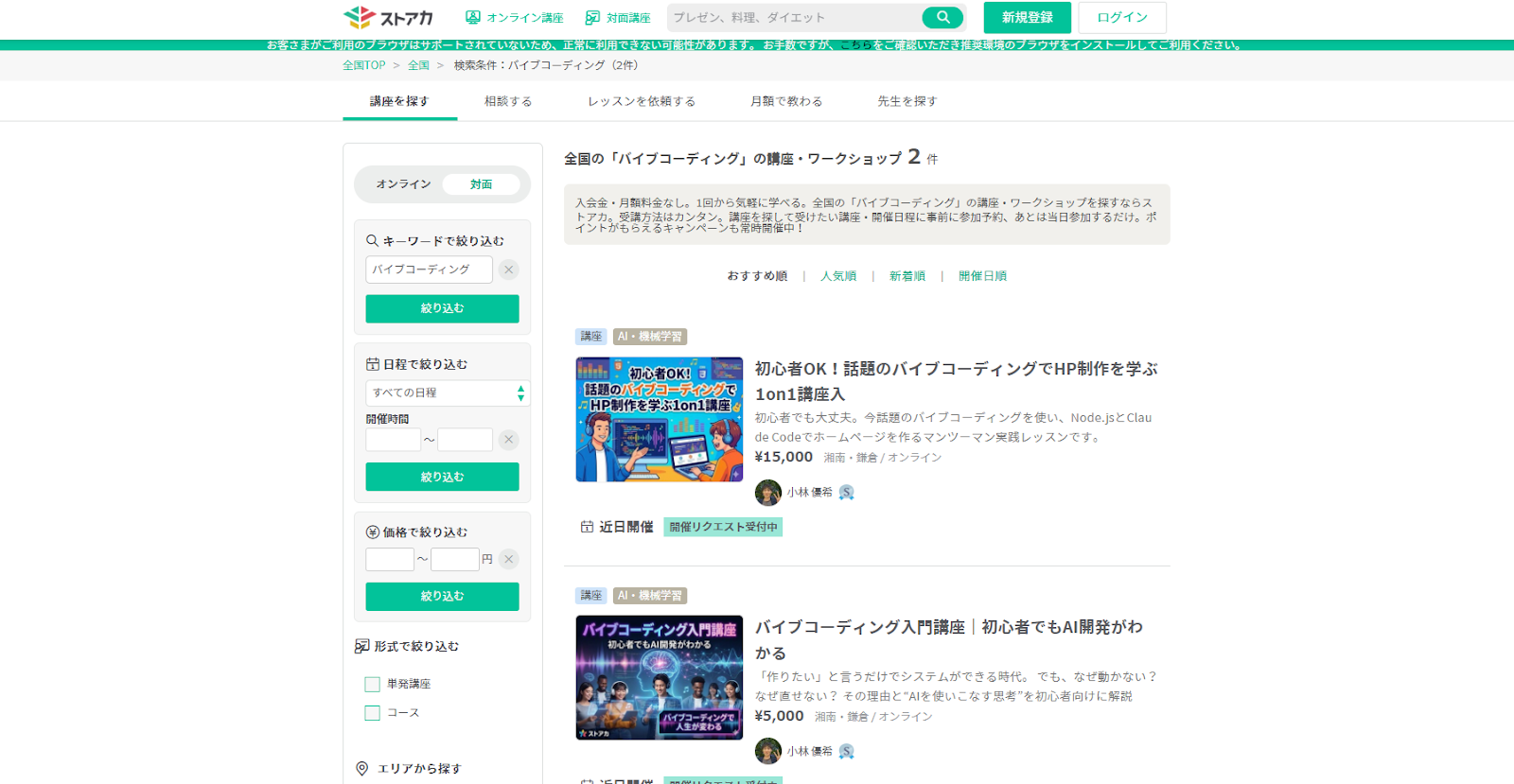Click the ¥5,000 price text

[x=780, y=716]
